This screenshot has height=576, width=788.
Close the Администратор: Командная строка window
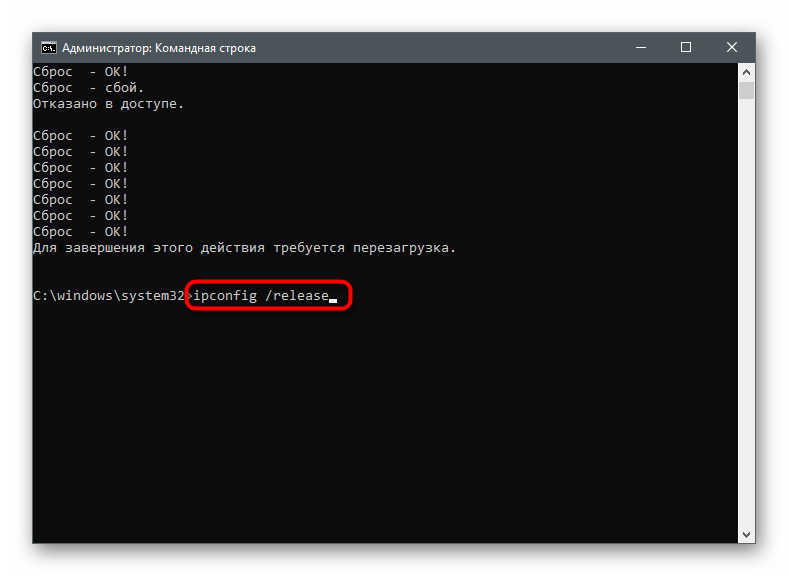[732, 48]
